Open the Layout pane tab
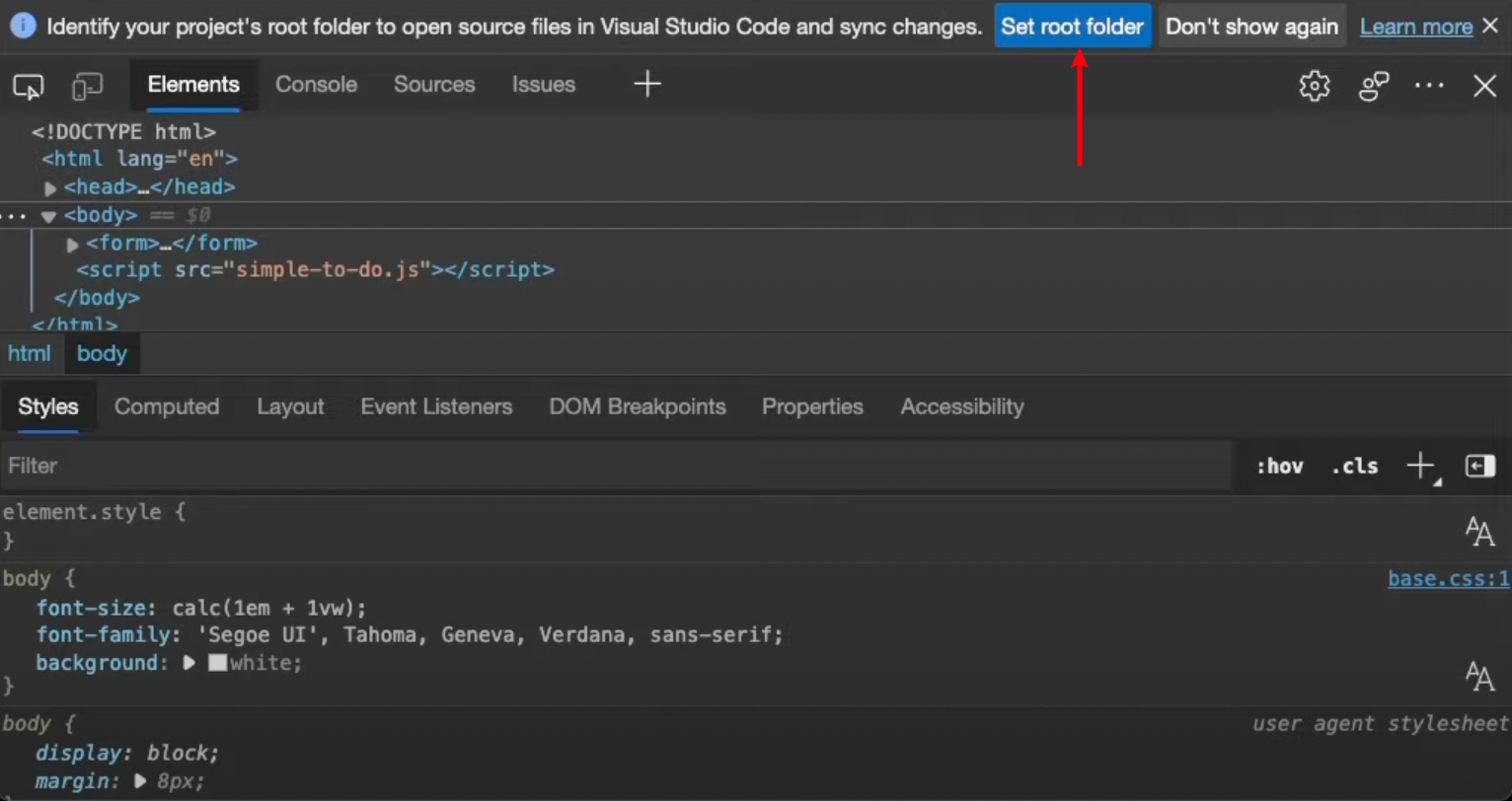1512x801 pixels. tap(290, 406)
